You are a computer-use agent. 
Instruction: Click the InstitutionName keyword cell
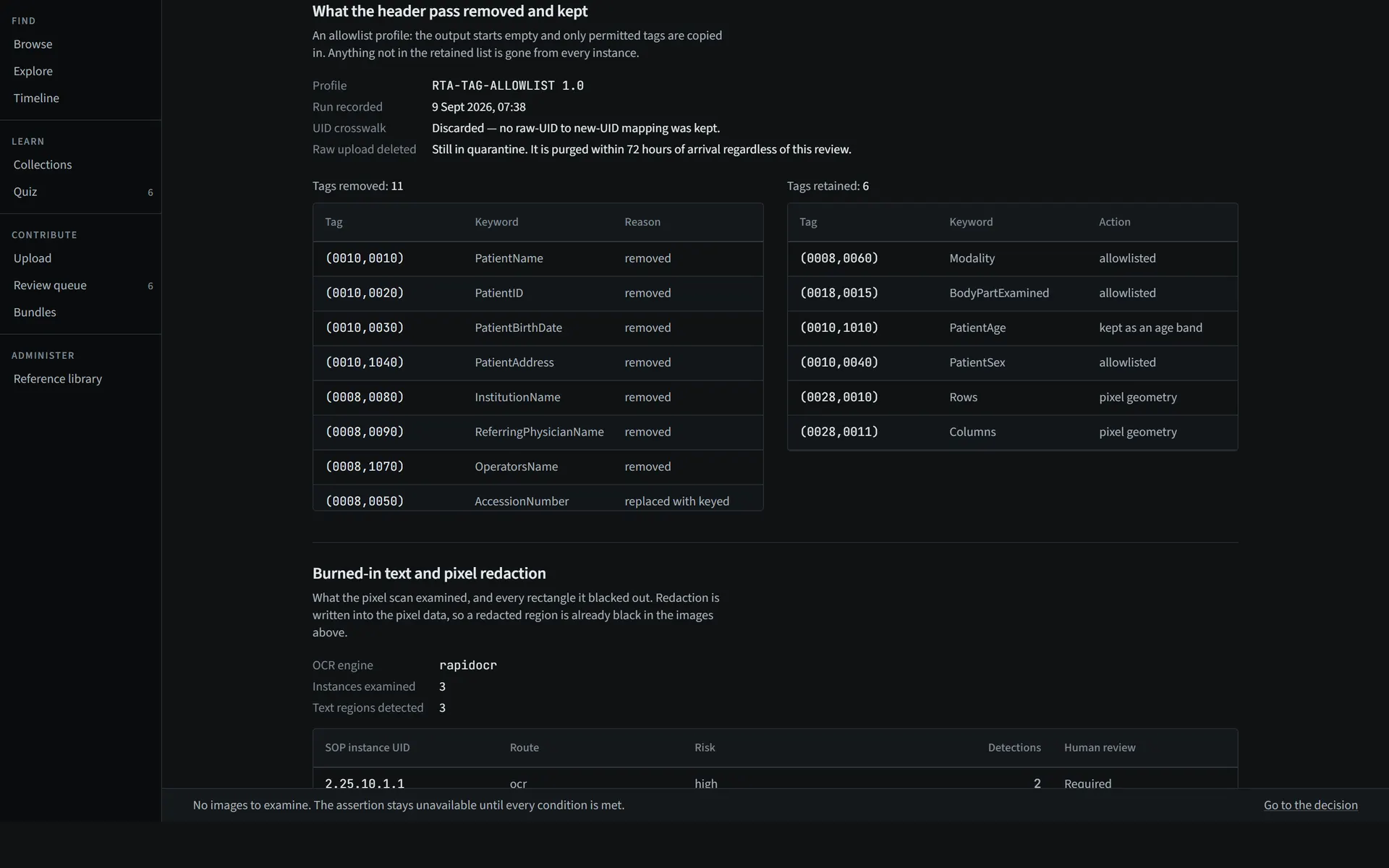click(x=518, y=397)
